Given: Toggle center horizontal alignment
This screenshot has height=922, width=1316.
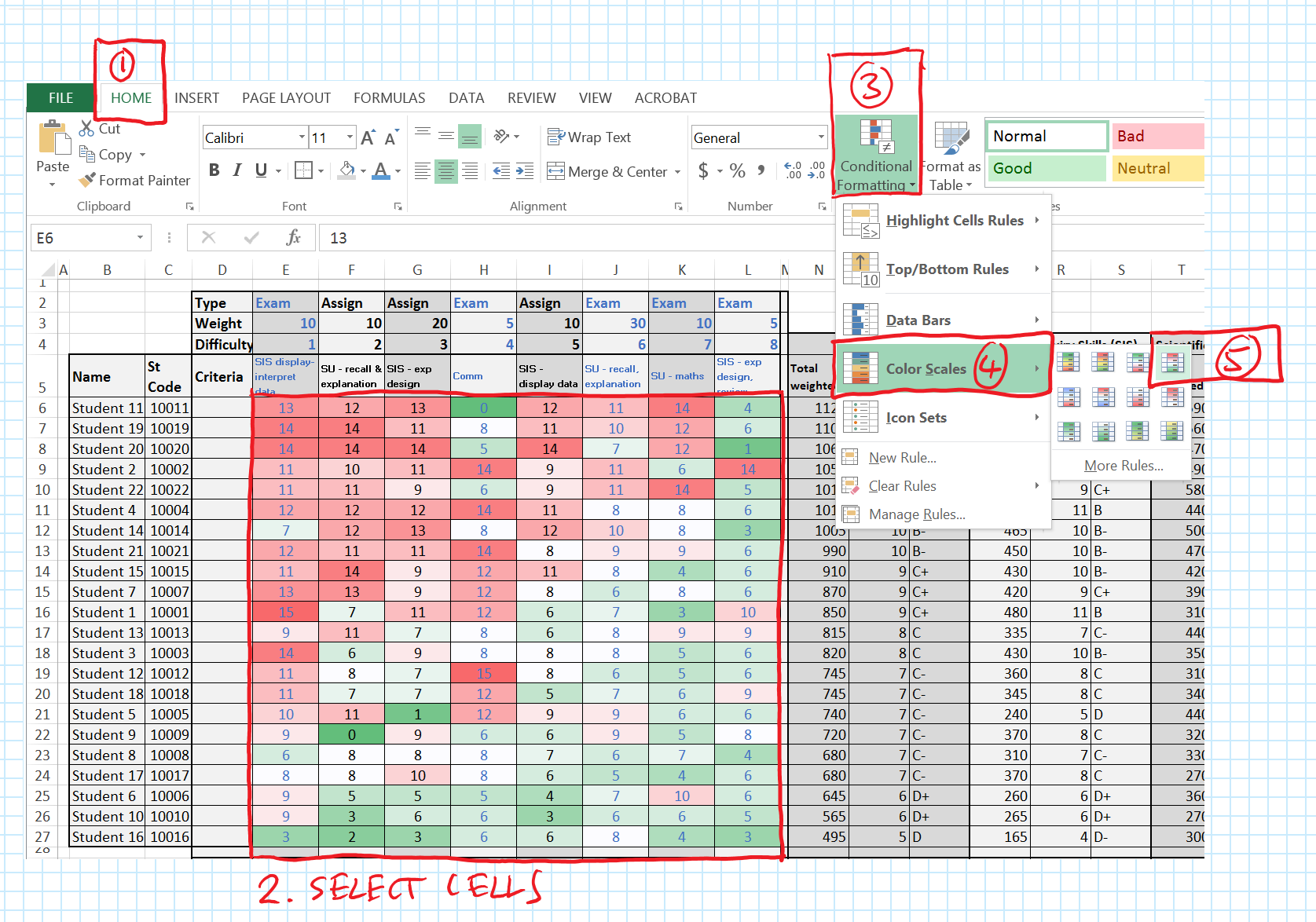Looking at the screenshot, I should click(446, 171).
